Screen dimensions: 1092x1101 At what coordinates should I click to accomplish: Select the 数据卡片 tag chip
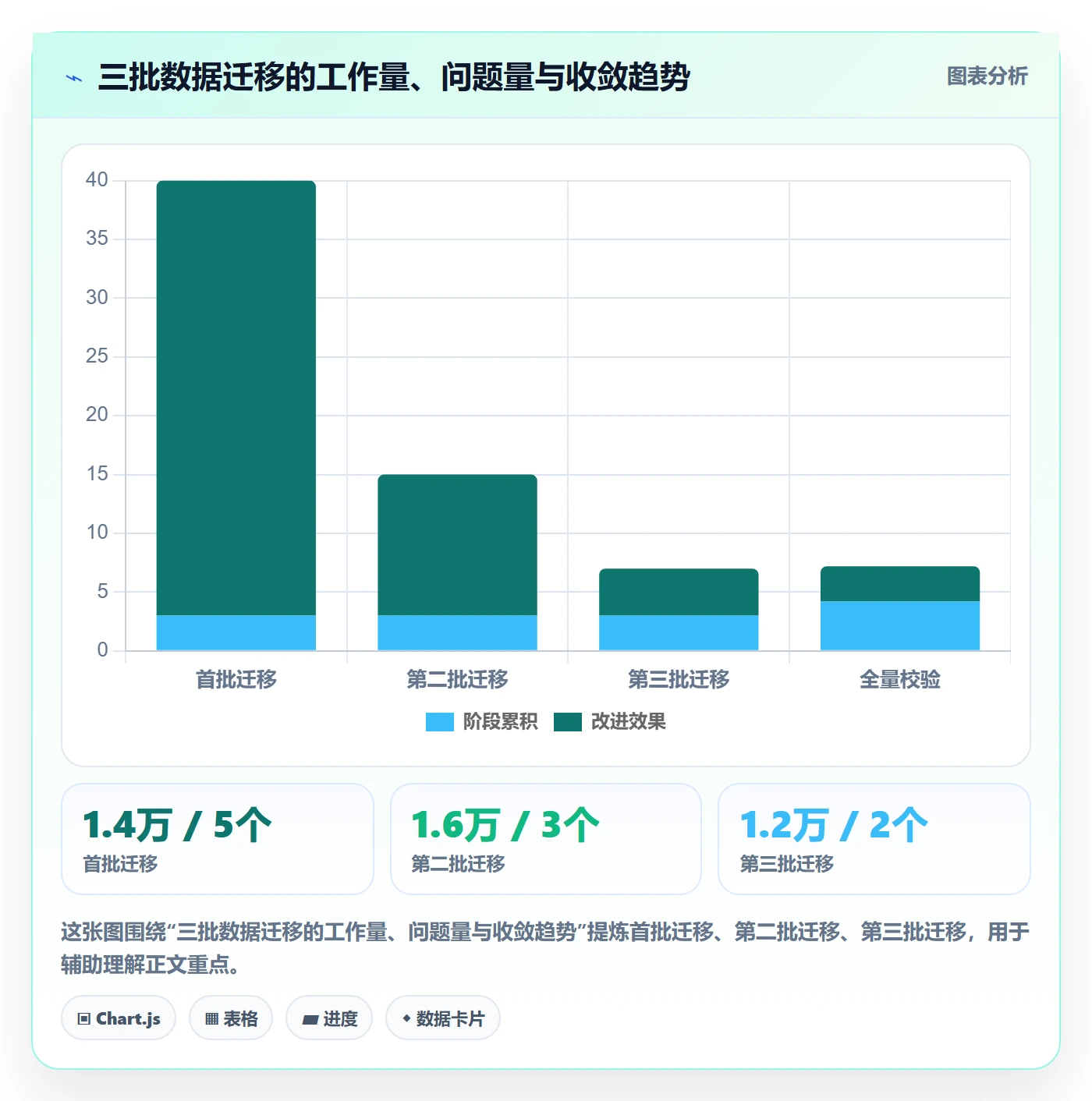tap(443, 1018)
